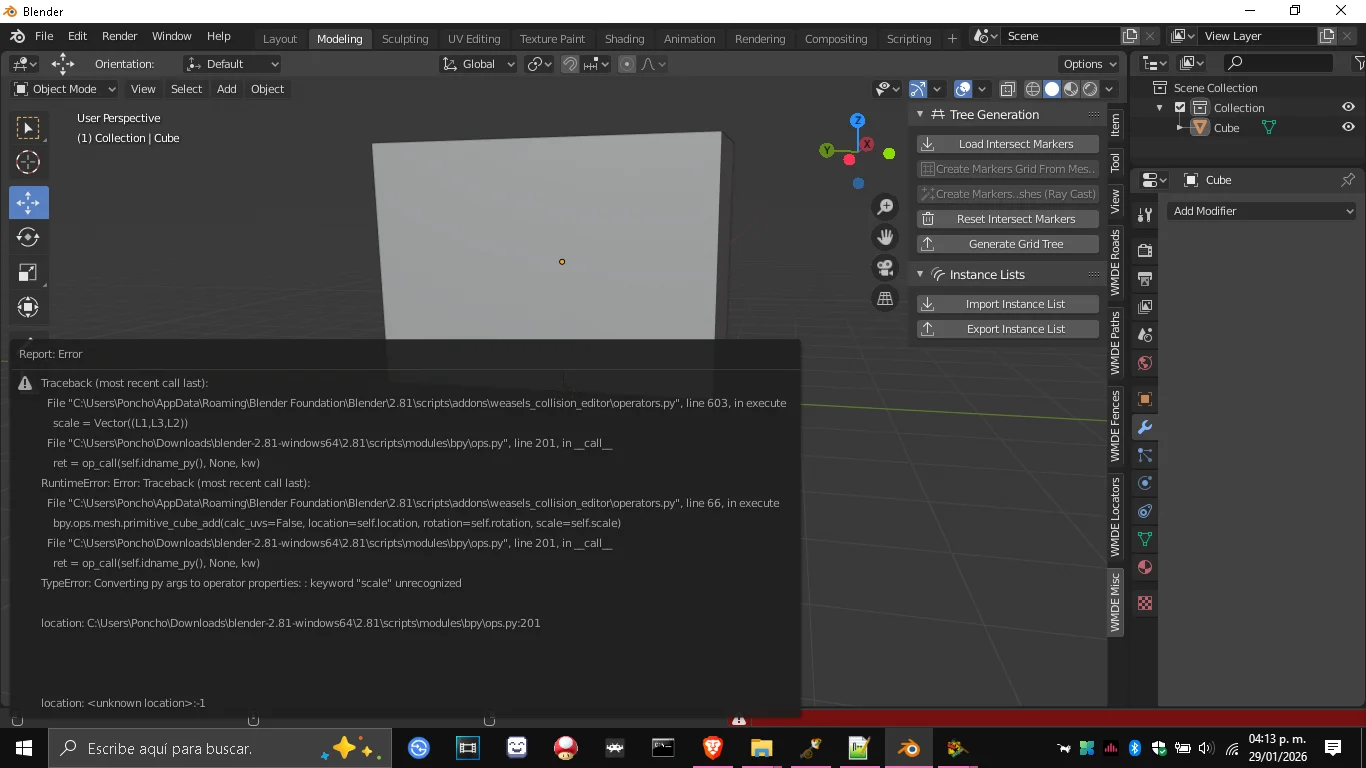Screen dimensions: 1366x768
Task: Open Modifiers wrench tab in properties
Action: pos(1145,427)
